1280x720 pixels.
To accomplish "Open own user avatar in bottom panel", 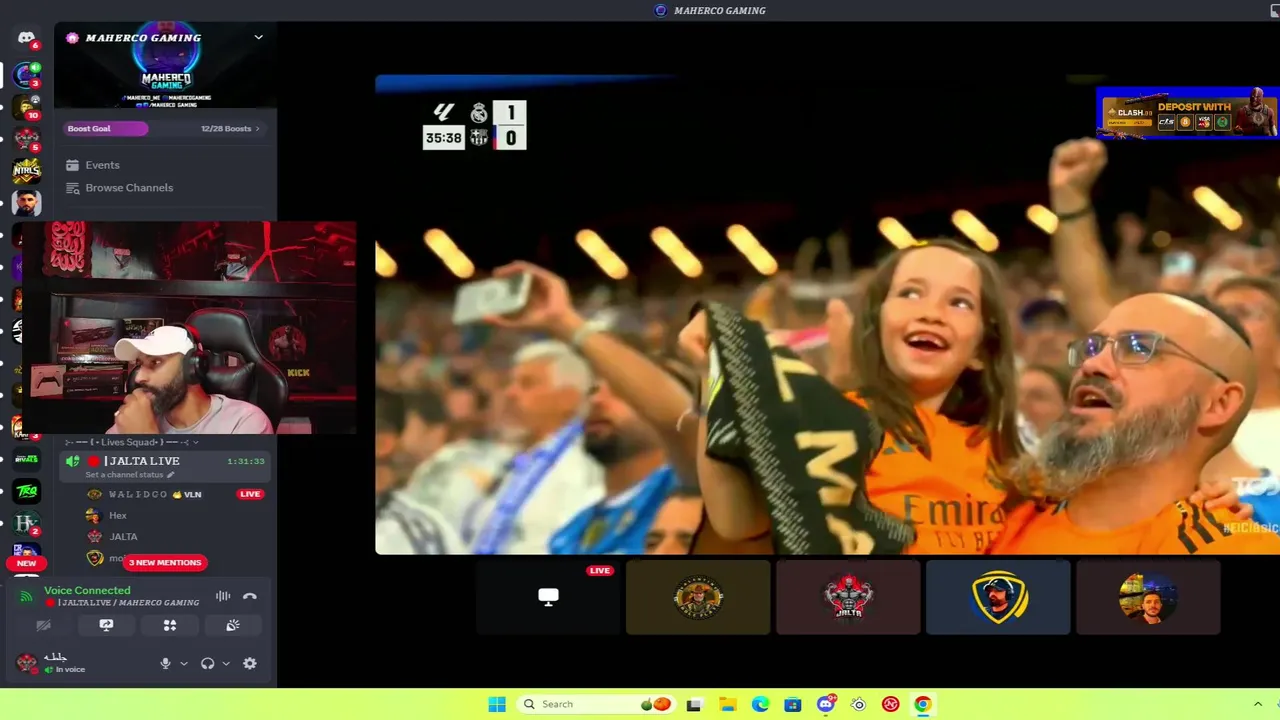I will click(x=27, y=663).
